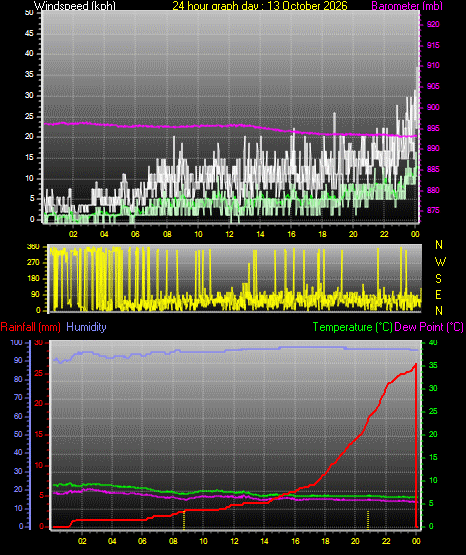Screen dimensions: 466x555
Task: Click the blue "Humidity" legend label
Action: click(x=86, y=327)
